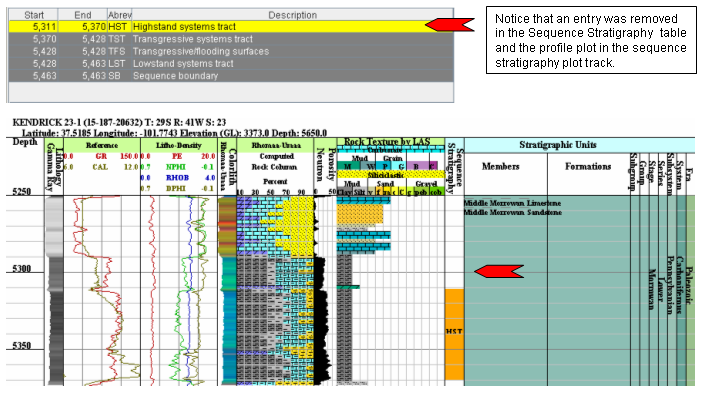Select the Lowstand systems tract row

pos(231,64)
